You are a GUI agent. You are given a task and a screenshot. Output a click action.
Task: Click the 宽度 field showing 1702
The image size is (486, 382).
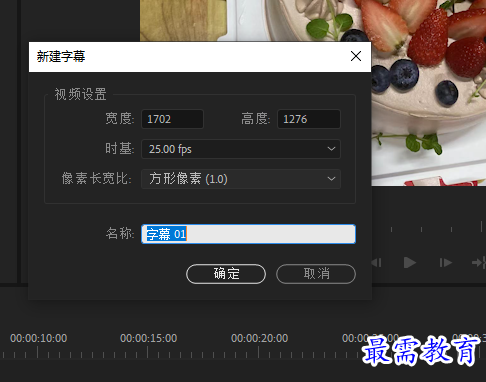point(172,119)
